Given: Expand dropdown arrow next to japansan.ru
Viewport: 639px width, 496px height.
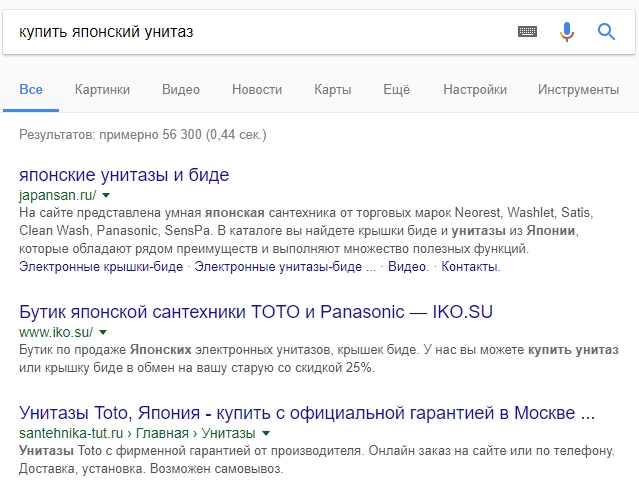Looking at the screenshot, I should pyautogui.click(x=106, y=195).
